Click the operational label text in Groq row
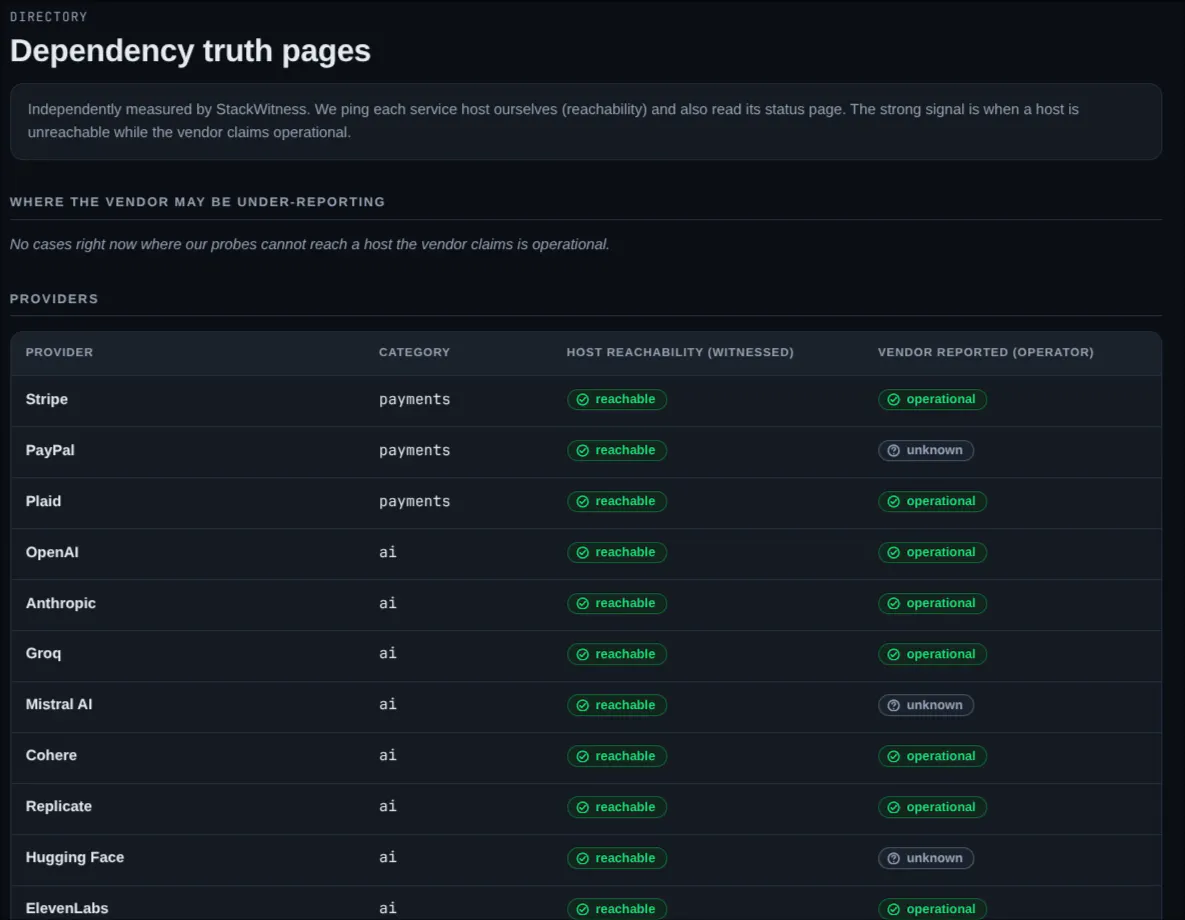This screenshot has width=1185, height=920. (x=941, y=654)
